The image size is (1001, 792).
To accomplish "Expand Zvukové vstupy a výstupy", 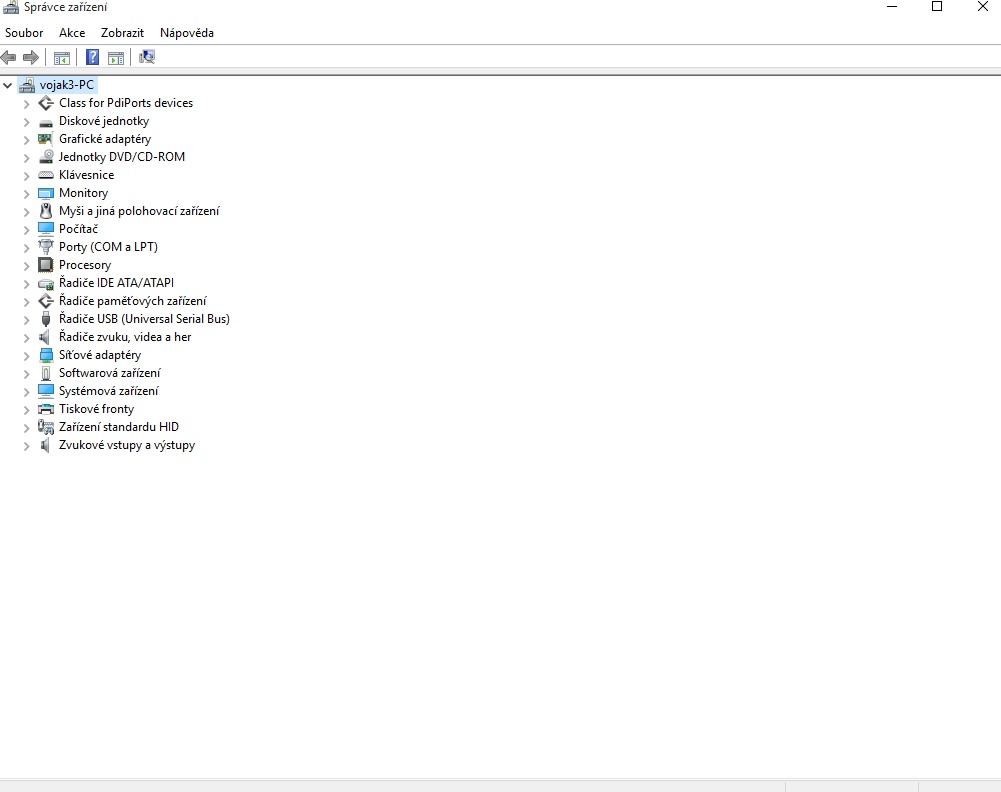I will [27, 445].
